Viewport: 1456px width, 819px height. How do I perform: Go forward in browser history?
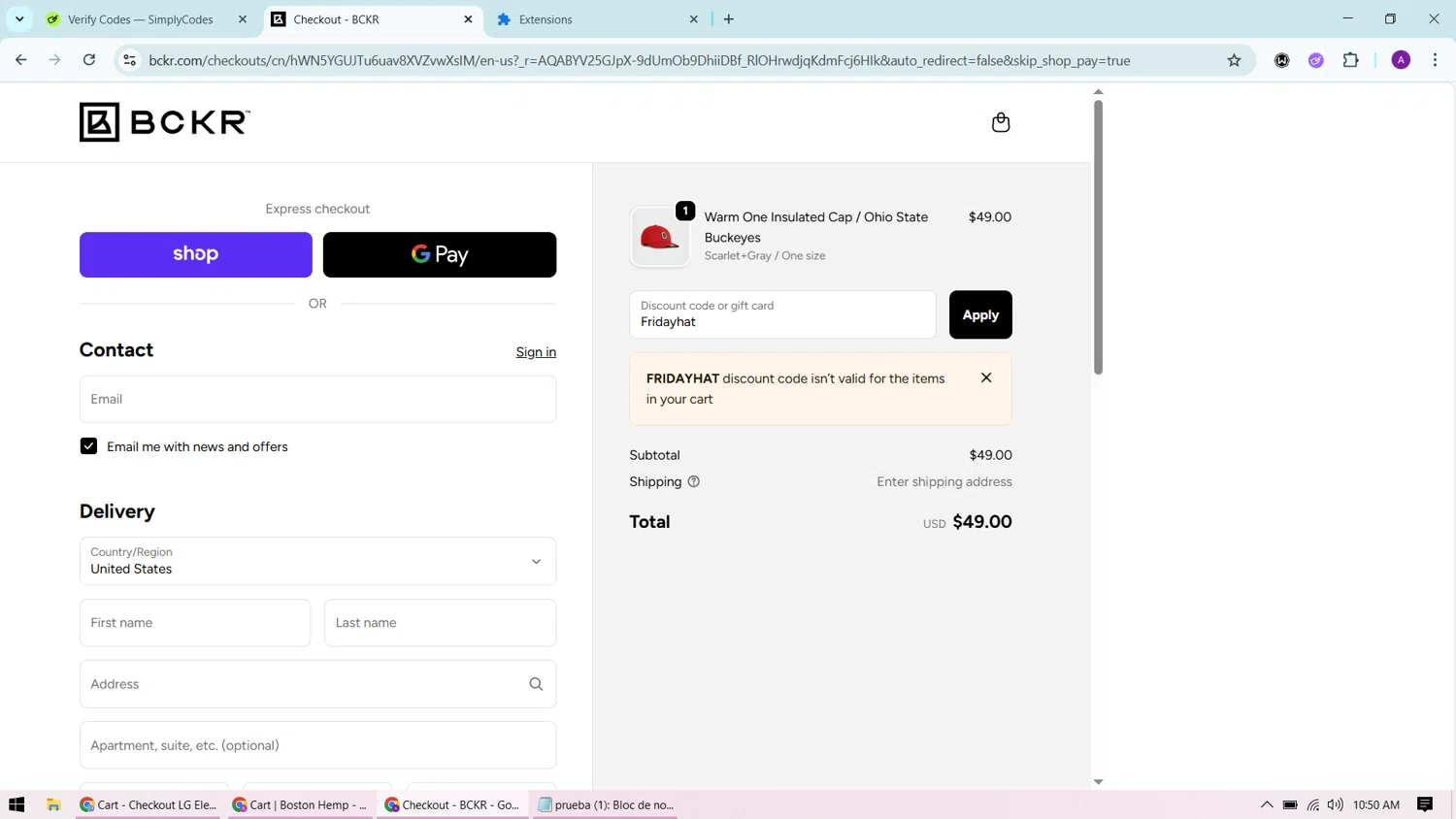tap(55, 60)
